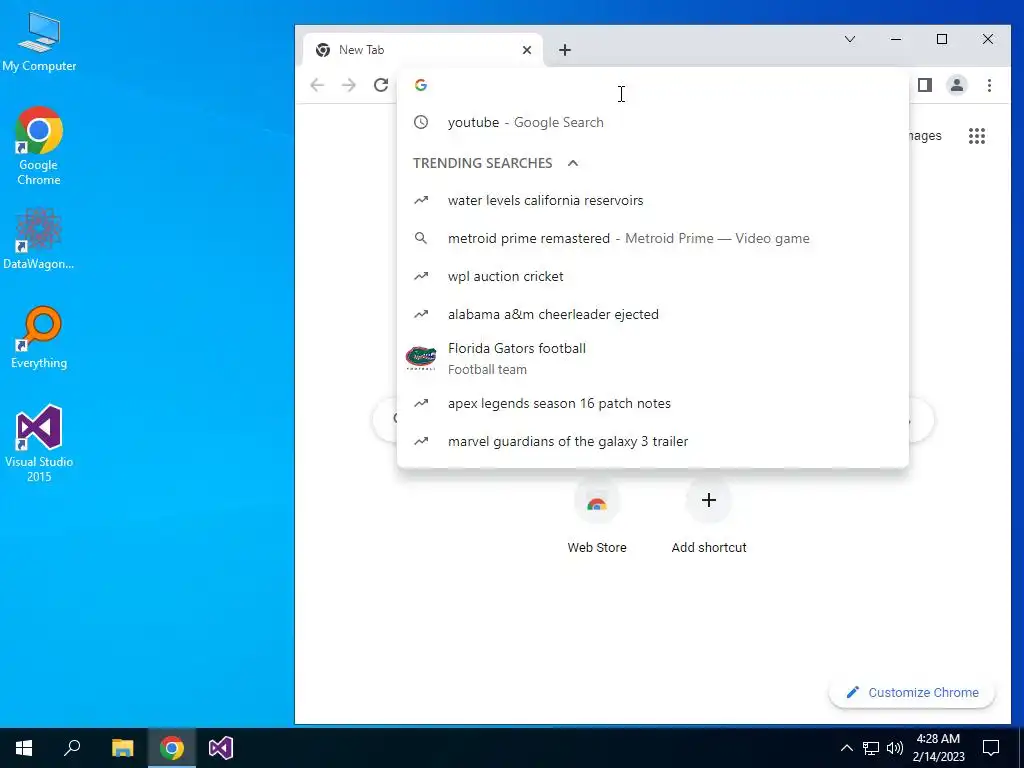Open taskbar search magnifier
The width and height of the screenshot is (1024, 768).
[72, 748]
